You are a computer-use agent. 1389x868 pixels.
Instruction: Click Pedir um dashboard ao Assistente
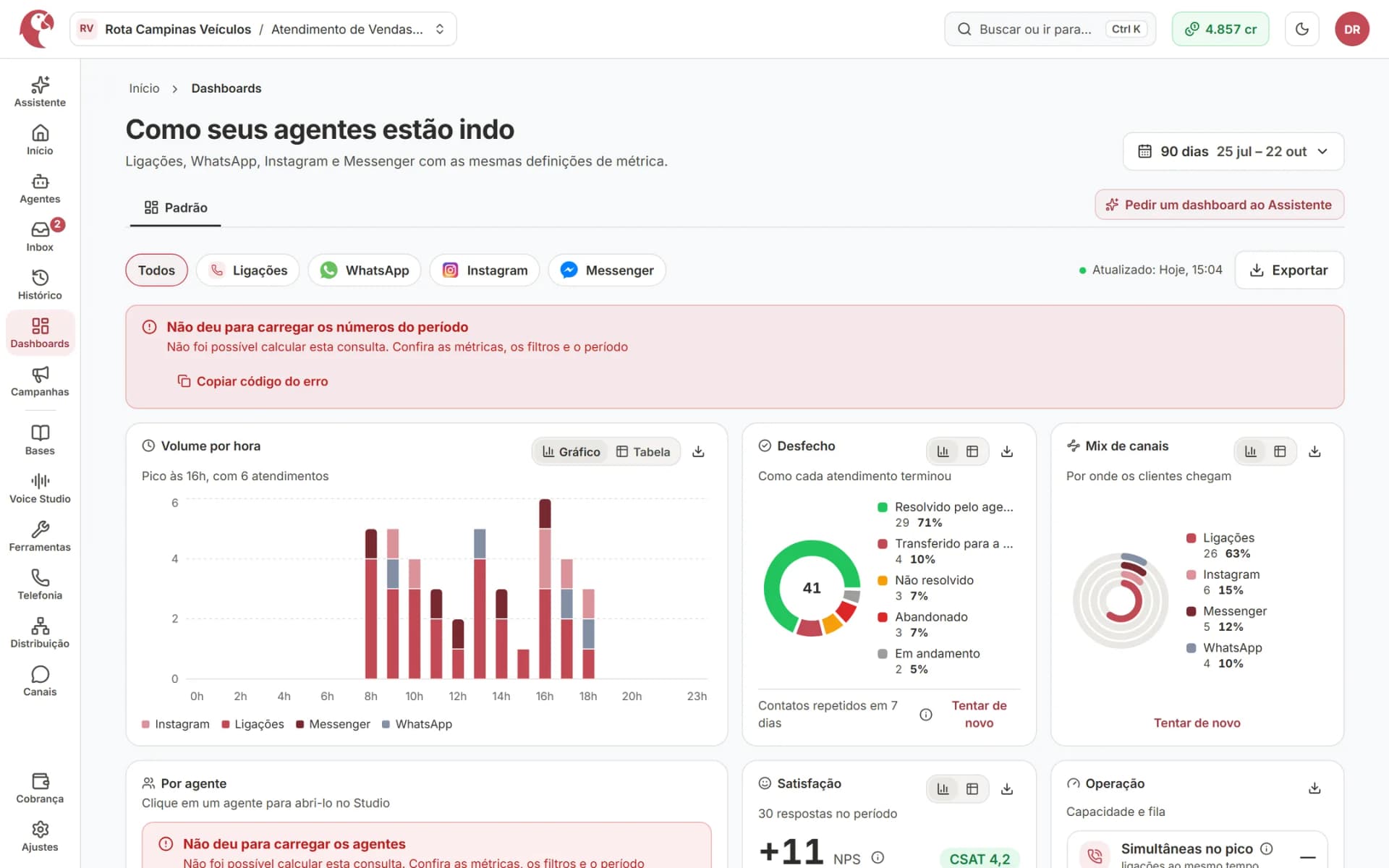pyautogui.click(x=1219, y=205)
